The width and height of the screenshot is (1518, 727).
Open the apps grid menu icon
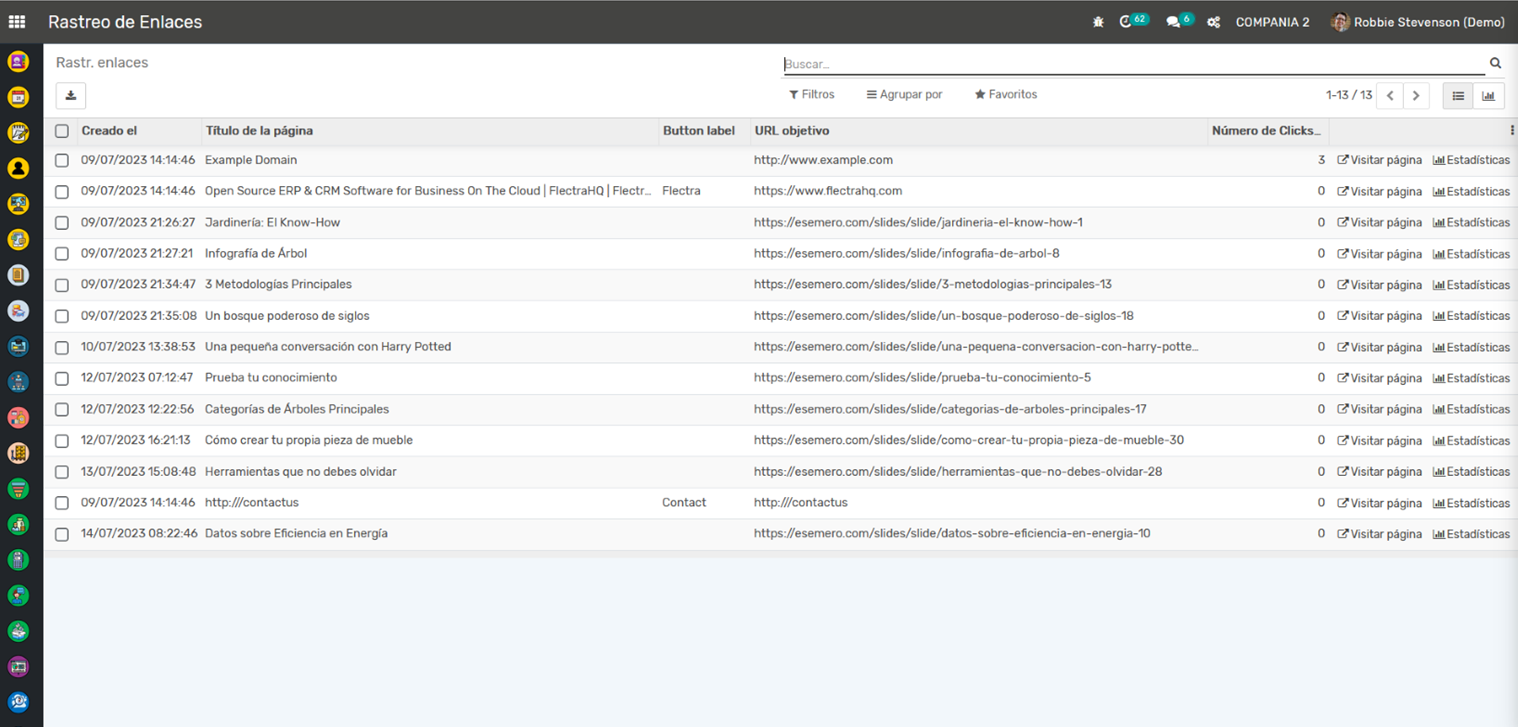pyautogui.click(x=17, y=22)
